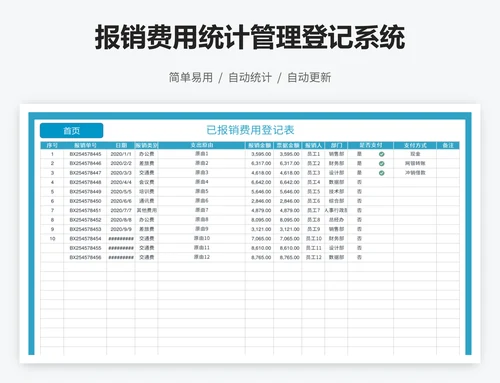Select the 技术部 department cell
The height and width of the screenshot is (383, 500).
(336, 192)
